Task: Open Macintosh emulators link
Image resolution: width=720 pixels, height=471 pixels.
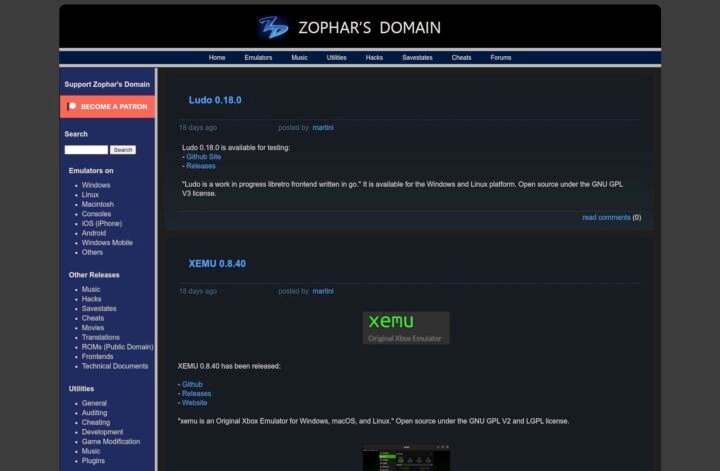Action: [97, 204]
